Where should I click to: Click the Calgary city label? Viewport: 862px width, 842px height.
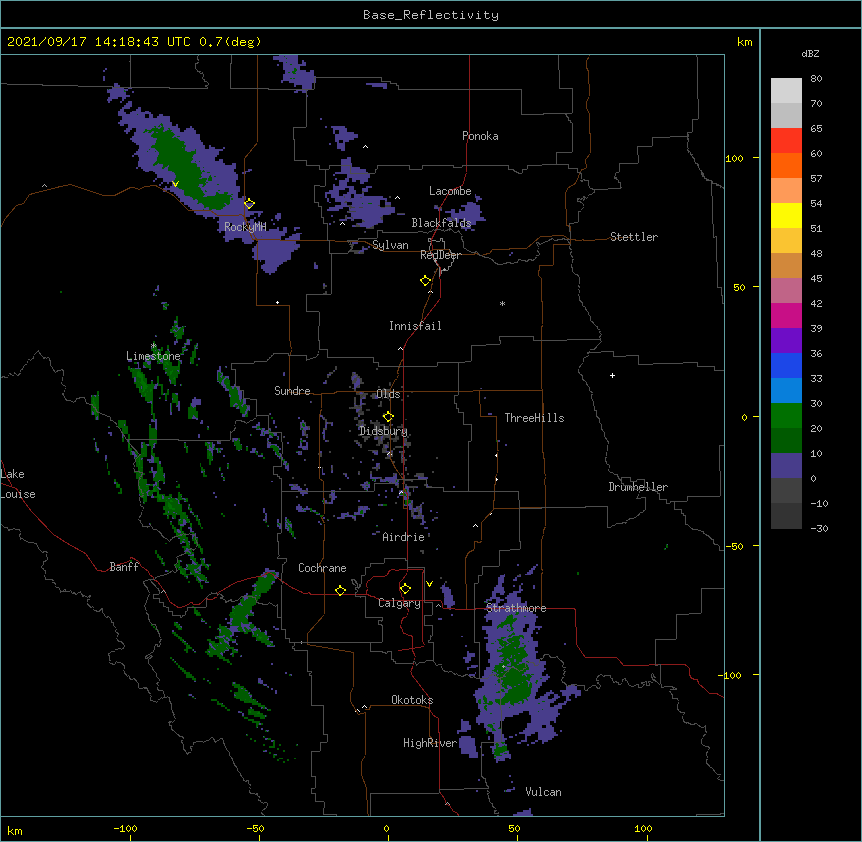399,603
